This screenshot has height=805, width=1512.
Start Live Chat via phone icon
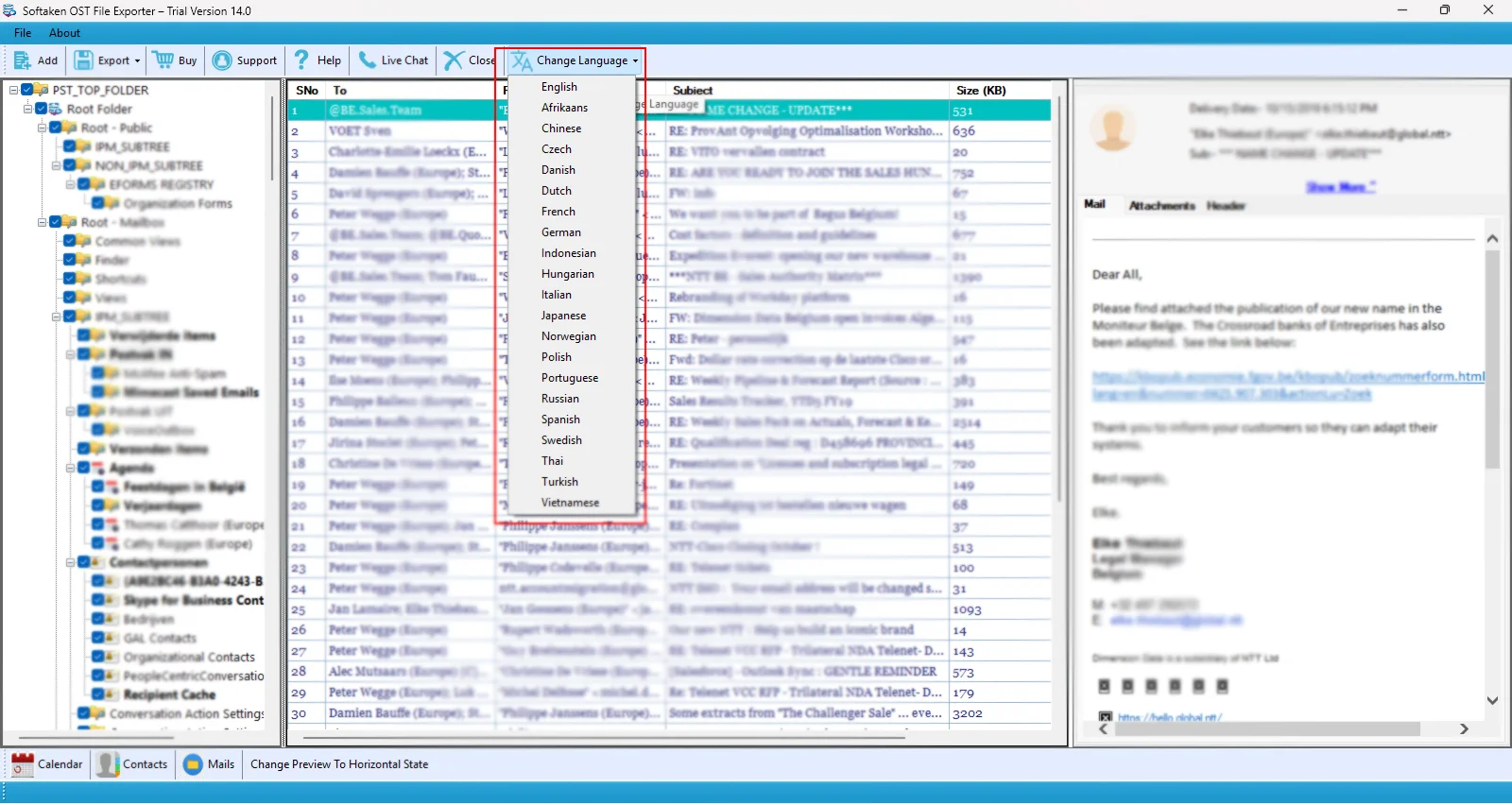(367, 60)
